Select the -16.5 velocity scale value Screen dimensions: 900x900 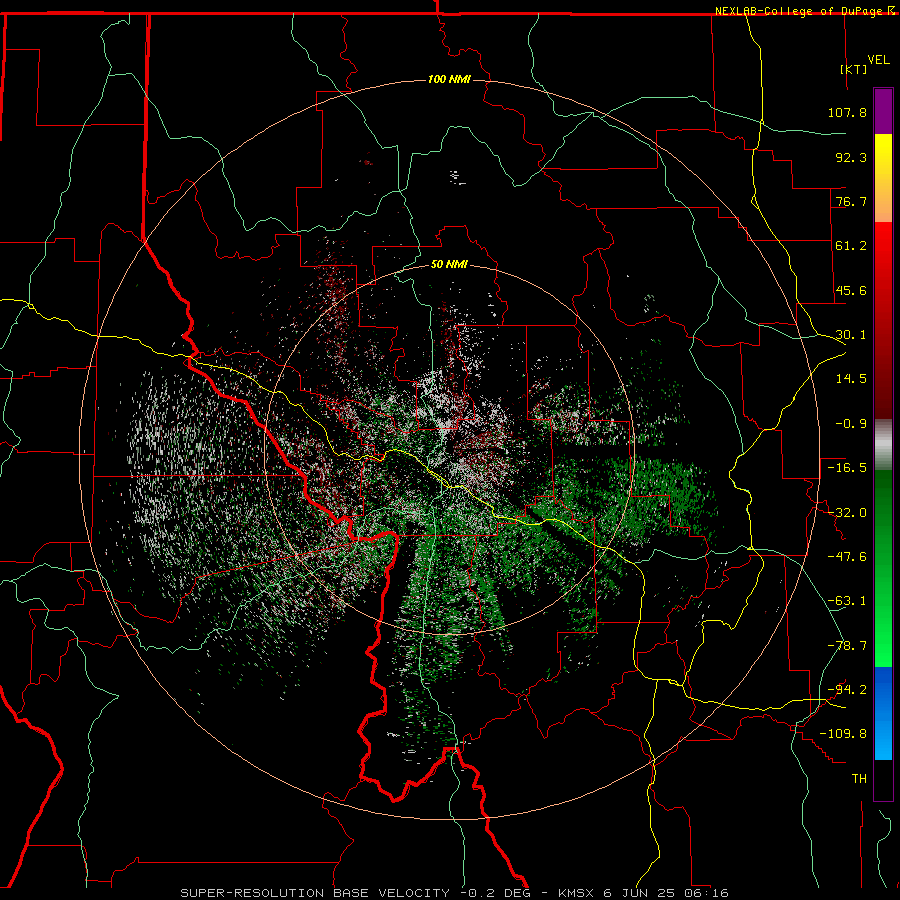[x=847, y=468]
